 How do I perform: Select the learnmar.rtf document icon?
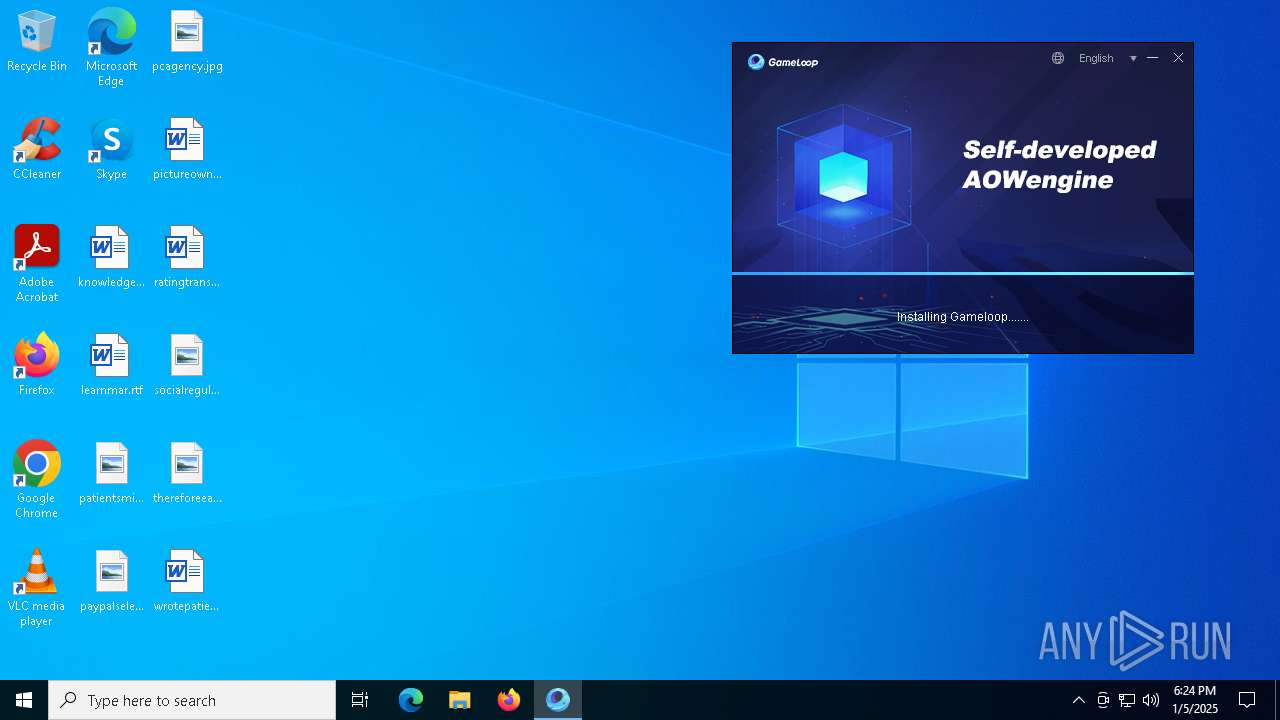(111, 366)
